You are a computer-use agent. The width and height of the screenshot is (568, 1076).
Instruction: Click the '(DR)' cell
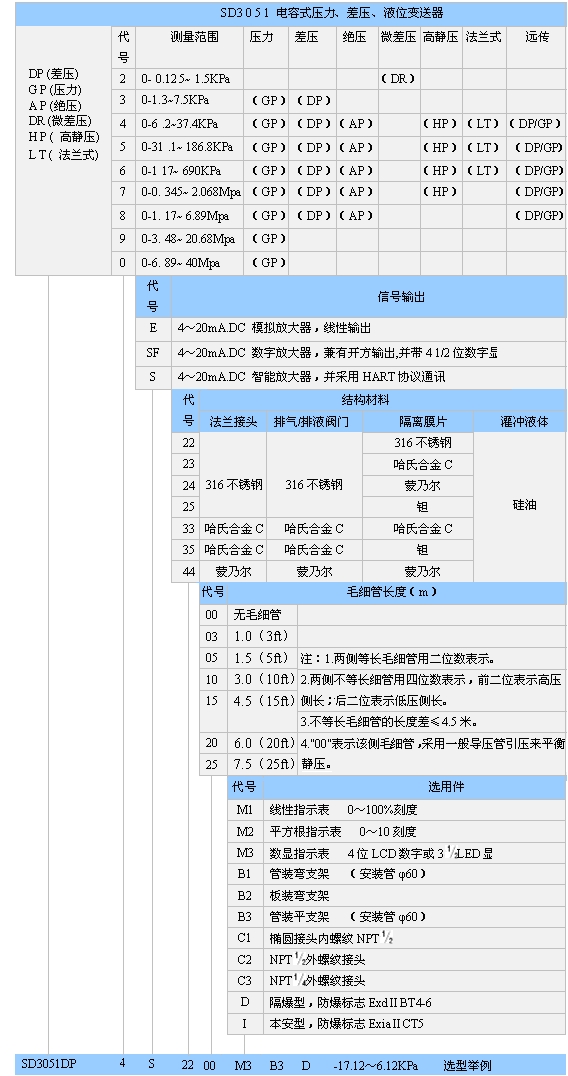click(398, 78)
